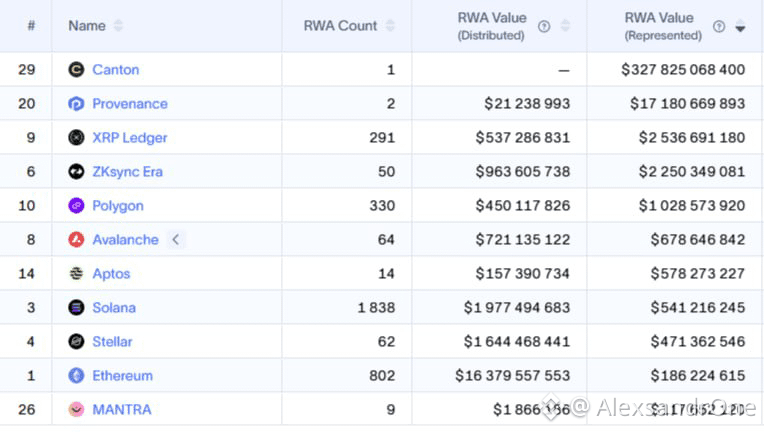
Task: Click the Avalanche logo icon
Action: point(76,240)
